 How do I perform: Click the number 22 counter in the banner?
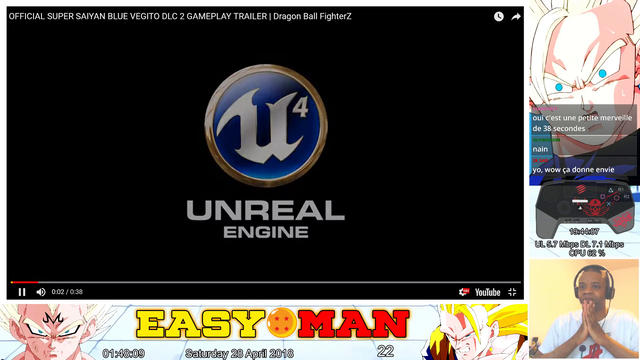tap(385, 351)
